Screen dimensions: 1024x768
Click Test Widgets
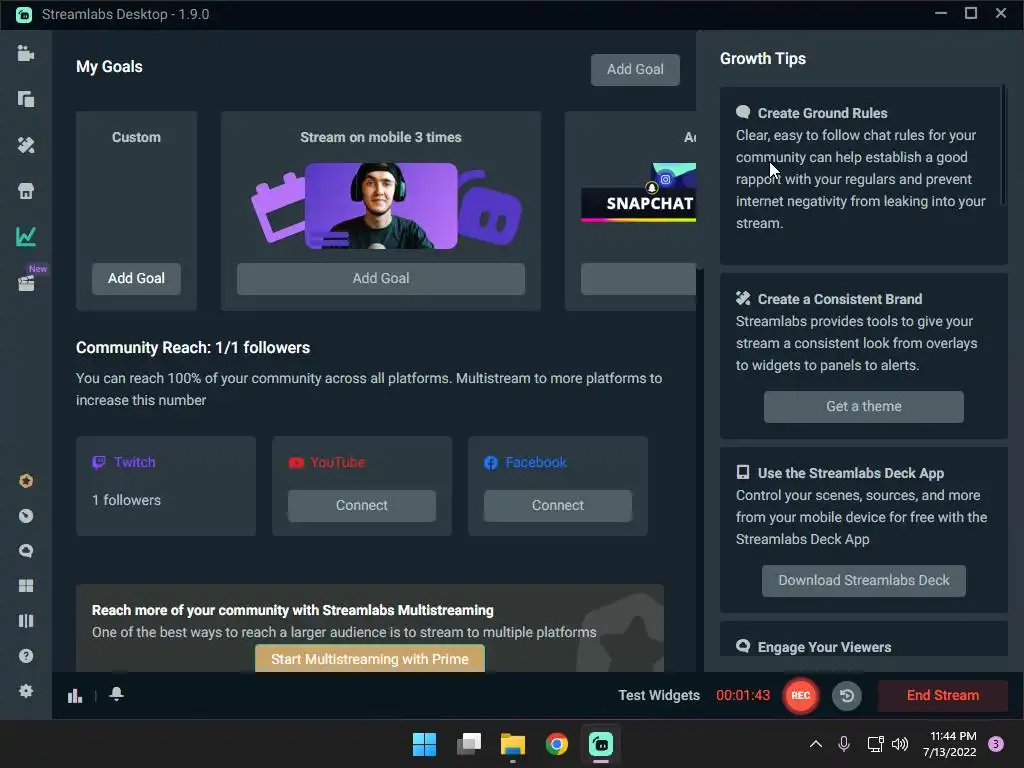point(659,696)
